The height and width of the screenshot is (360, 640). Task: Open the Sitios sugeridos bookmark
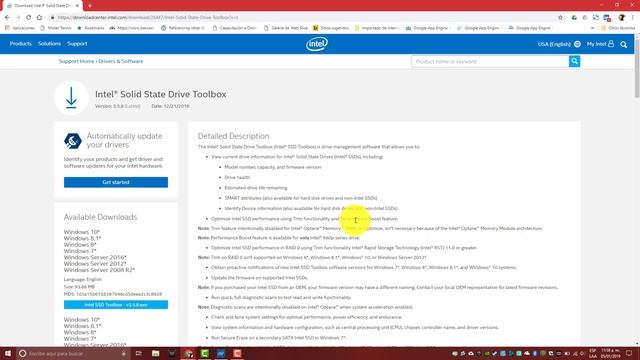point(331,28)
